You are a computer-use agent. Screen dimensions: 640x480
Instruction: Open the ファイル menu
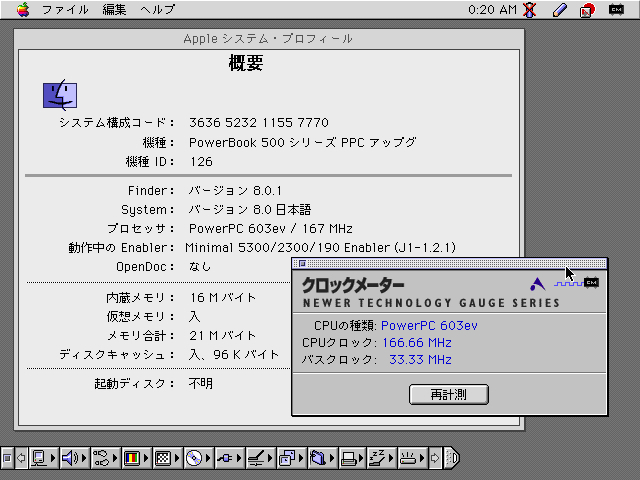(65, 9)
